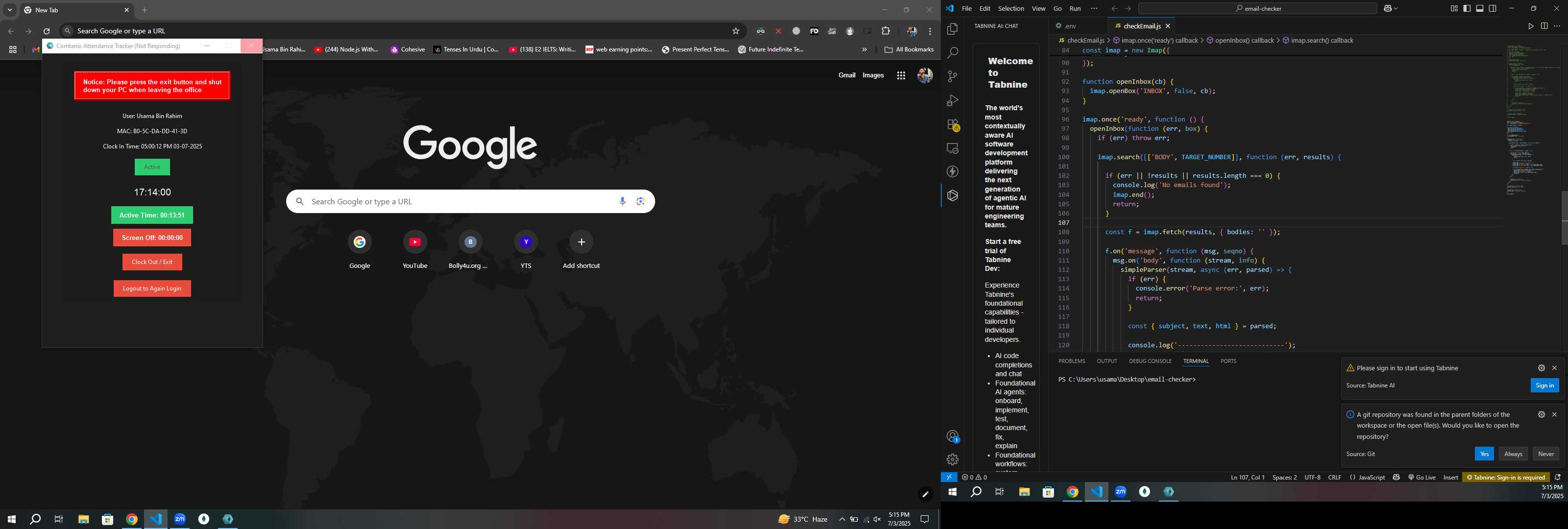Switch to the PROBLEMS panel tab
This screenshot has height=529, width=1568.
point(1071,361)
